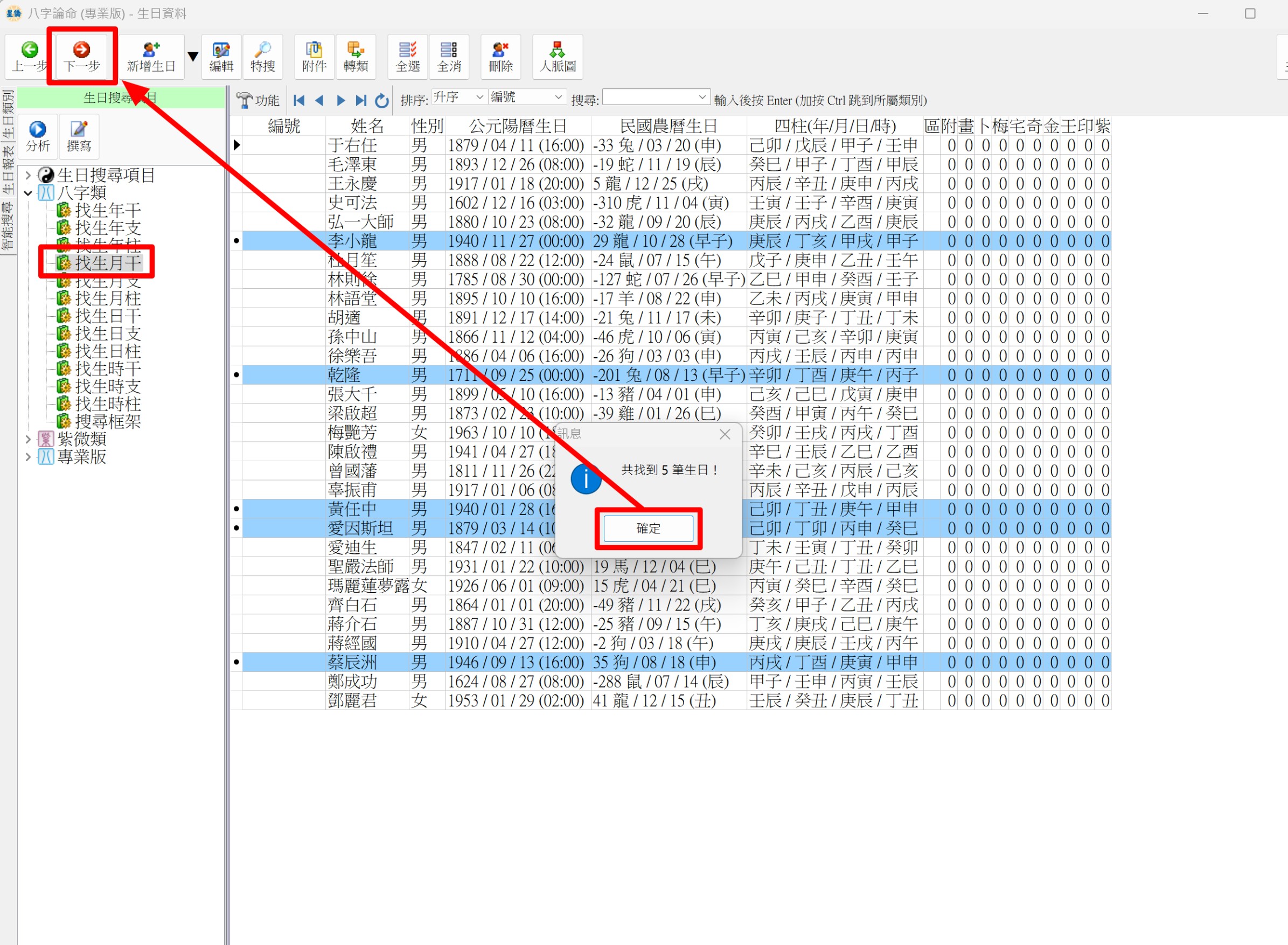1288x945 pixels.
Task: Click the refresh icon beside navigation arrows
Action: [382, 101]
